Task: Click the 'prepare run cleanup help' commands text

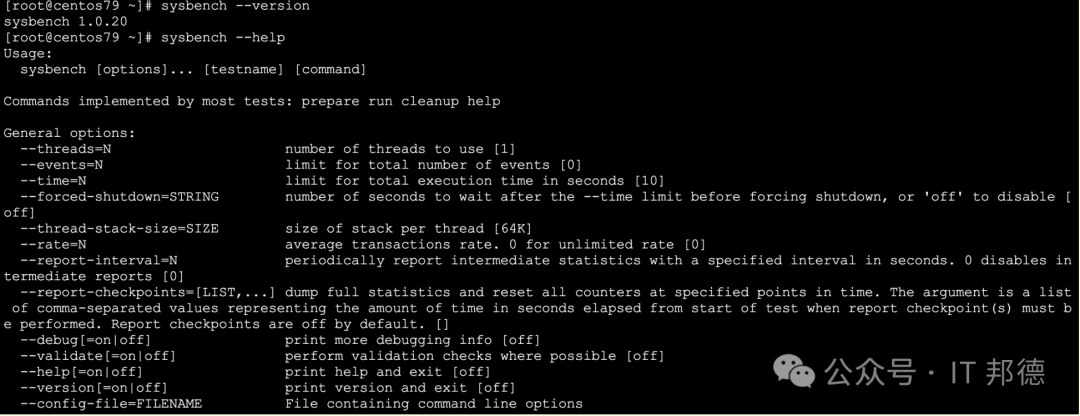Action: pos(401,101)
